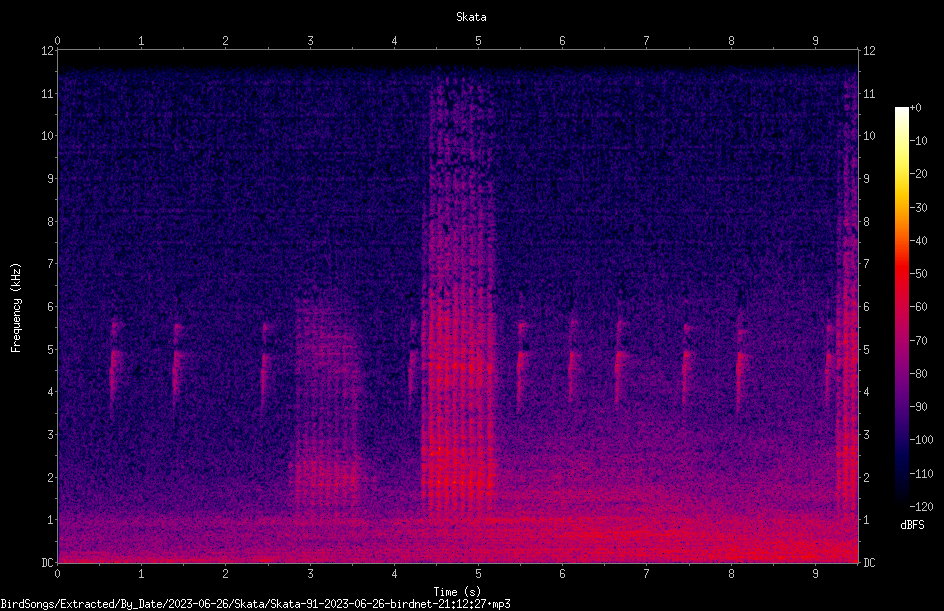This screenshot has height=611, width=944.
Task: Click the "DC" label on the right frequency axis
Action: 869,563
